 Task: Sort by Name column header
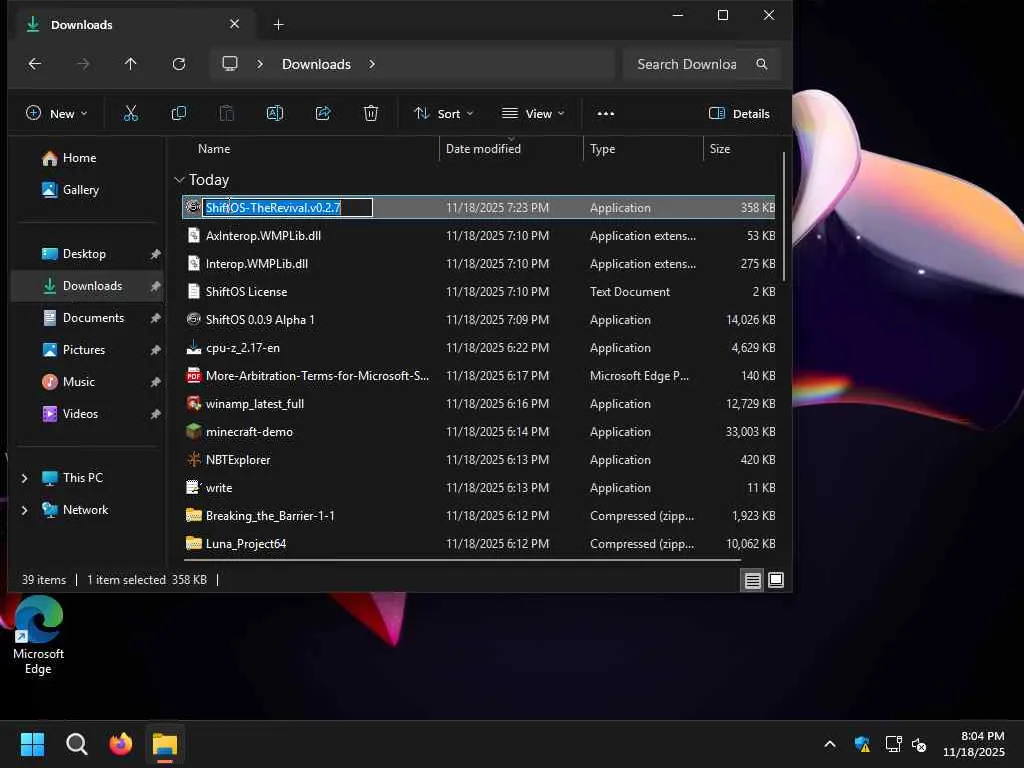[214, 149]
